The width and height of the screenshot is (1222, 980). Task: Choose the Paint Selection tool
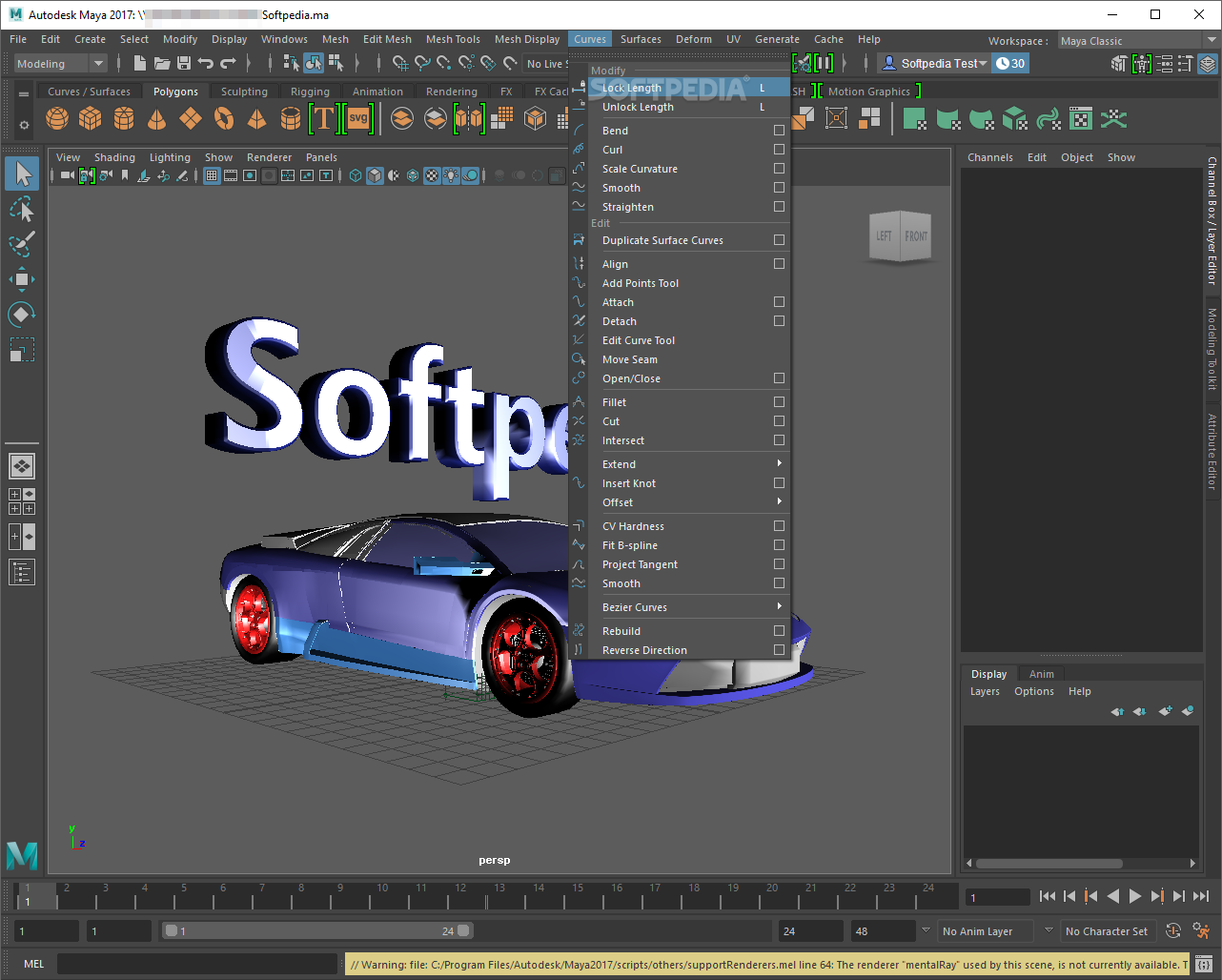pos(22,243)
